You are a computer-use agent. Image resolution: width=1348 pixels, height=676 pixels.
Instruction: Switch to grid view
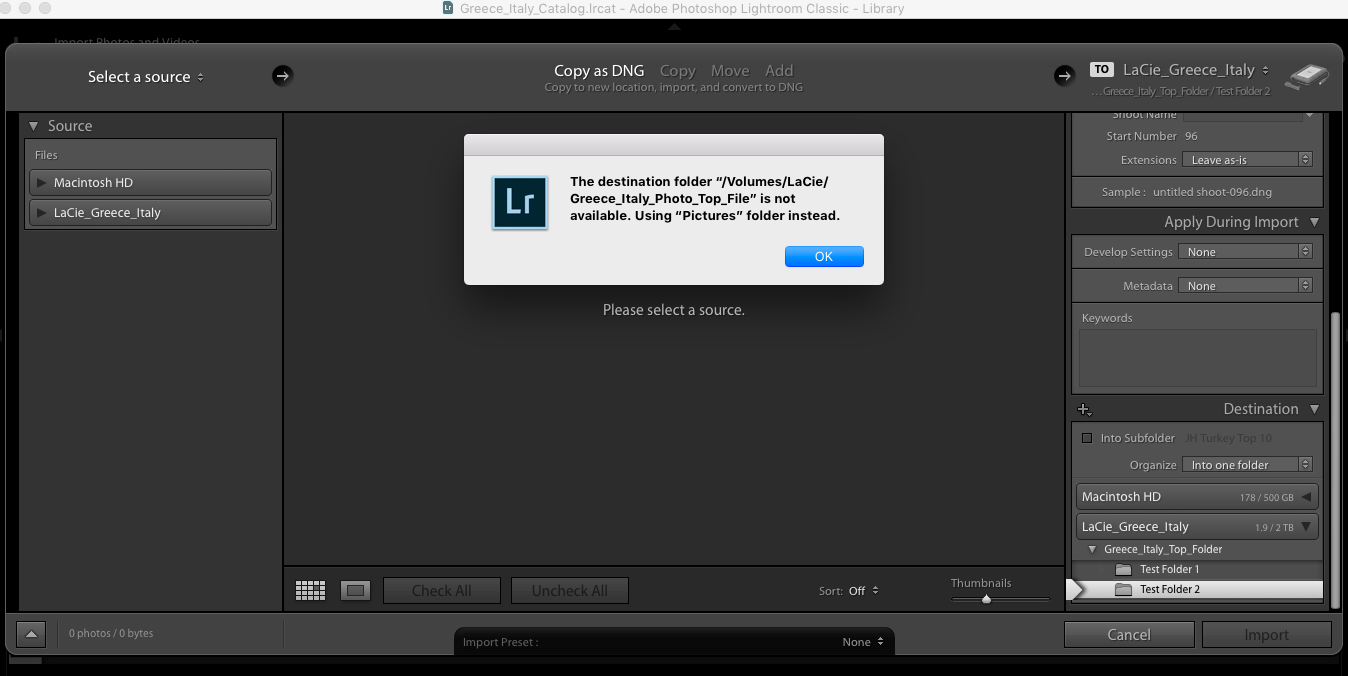pyautogui.click(x=311, y=591)
